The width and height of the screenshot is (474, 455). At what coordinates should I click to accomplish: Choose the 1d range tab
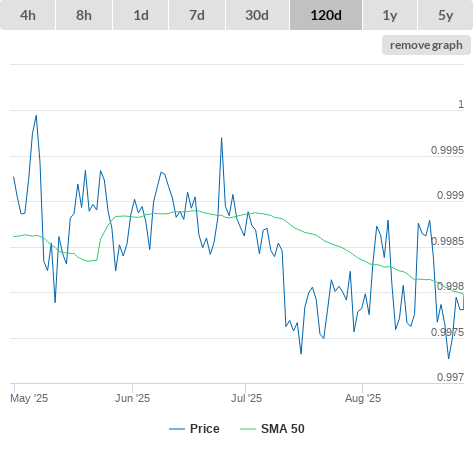coord(141,15)
